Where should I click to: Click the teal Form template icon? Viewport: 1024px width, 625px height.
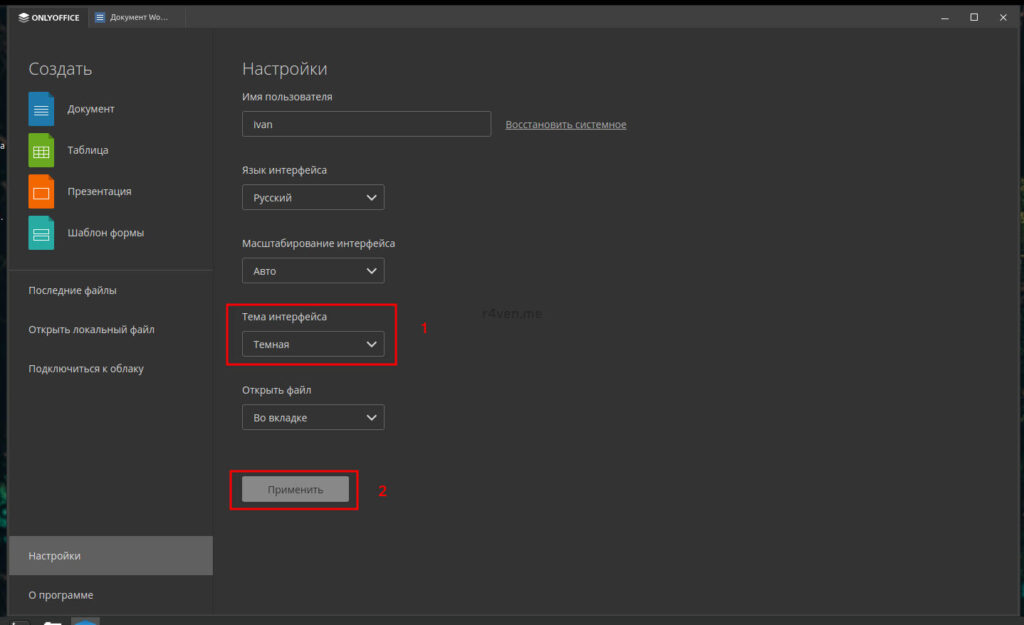(41, 233)
